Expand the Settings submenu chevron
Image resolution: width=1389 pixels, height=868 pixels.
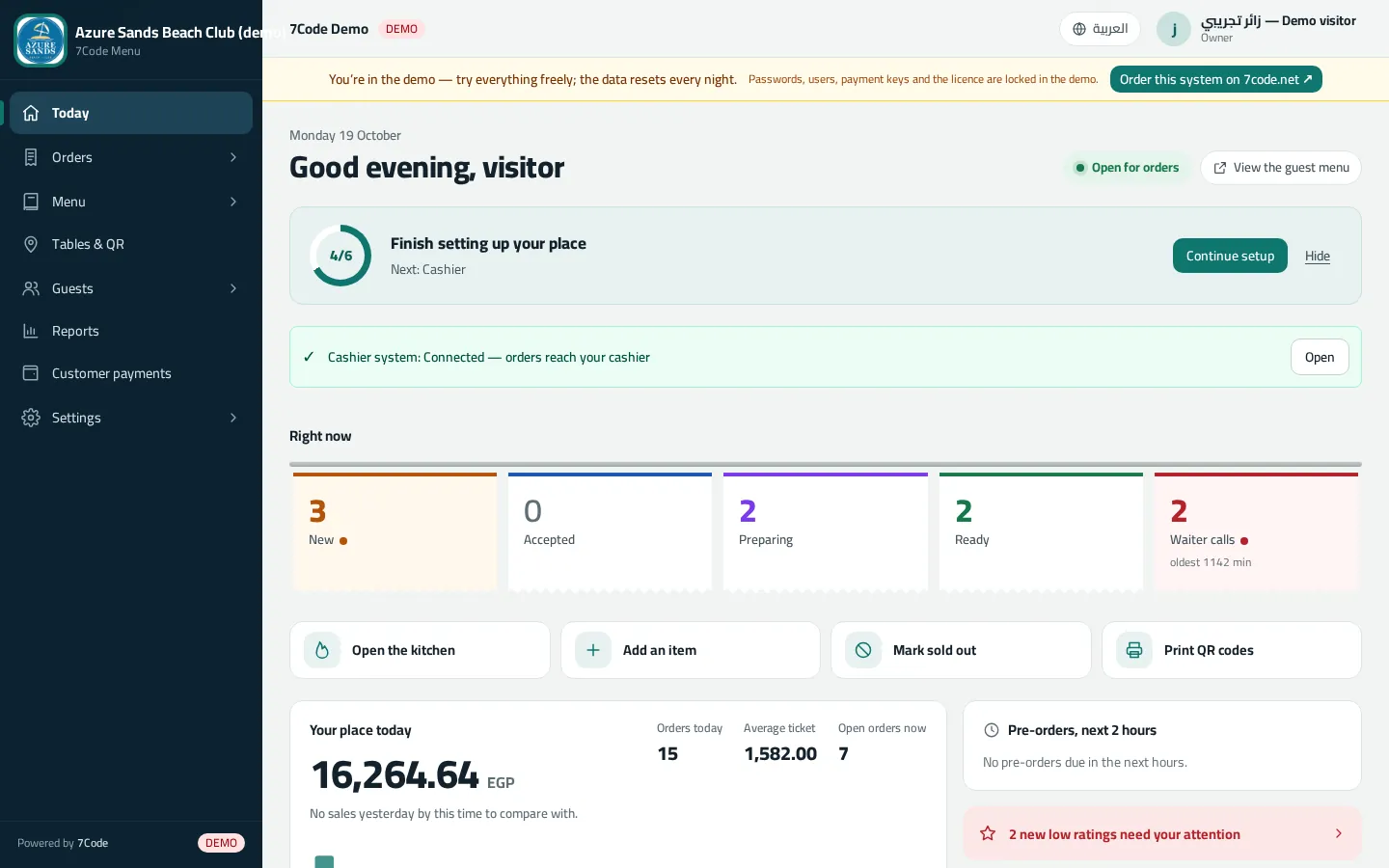click(x=233, y=418)
